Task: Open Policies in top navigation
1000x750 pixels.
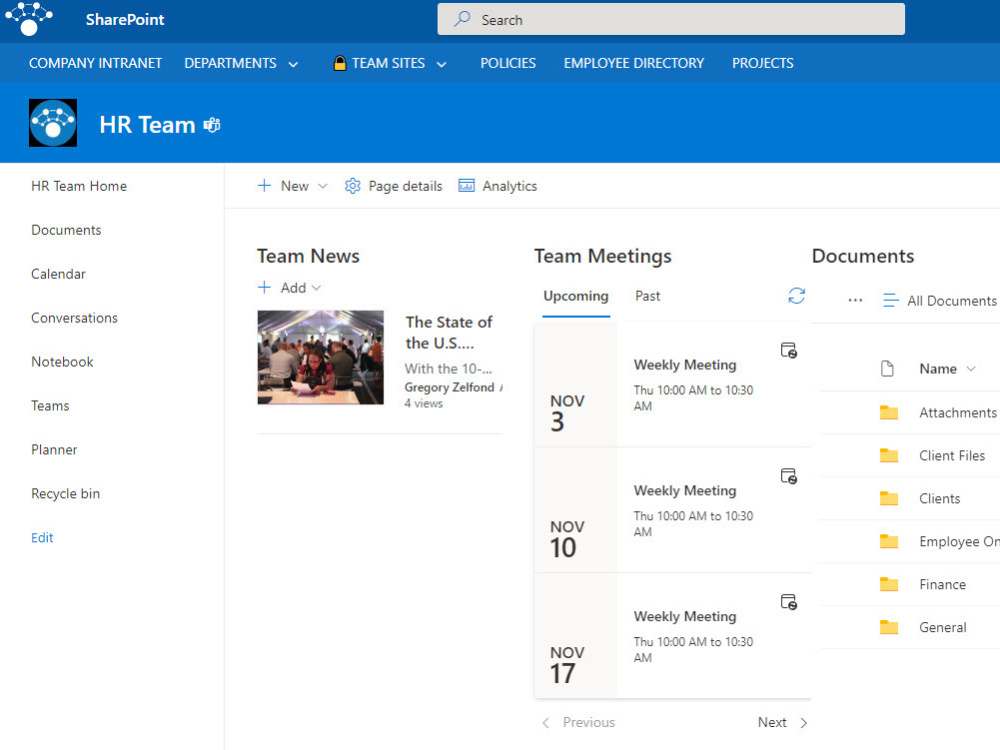Action: coord(508,63)
